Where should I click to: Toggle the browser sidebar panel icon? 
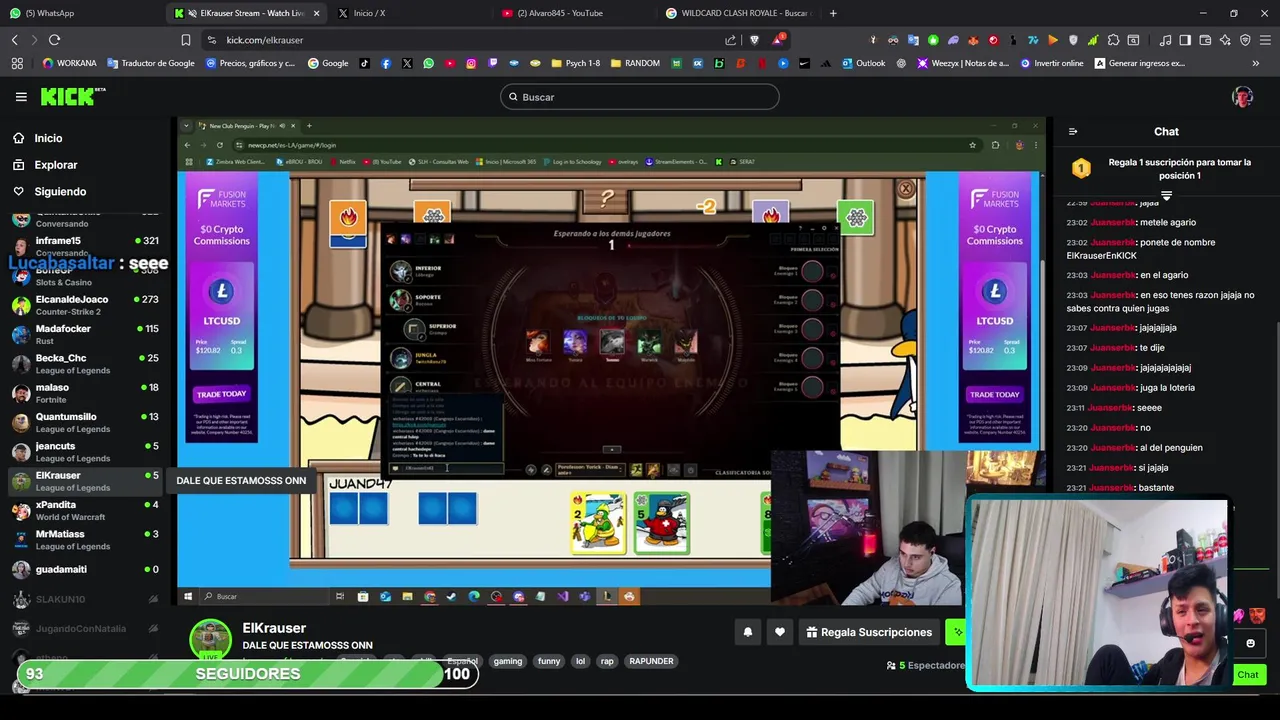pos(1185,40)
